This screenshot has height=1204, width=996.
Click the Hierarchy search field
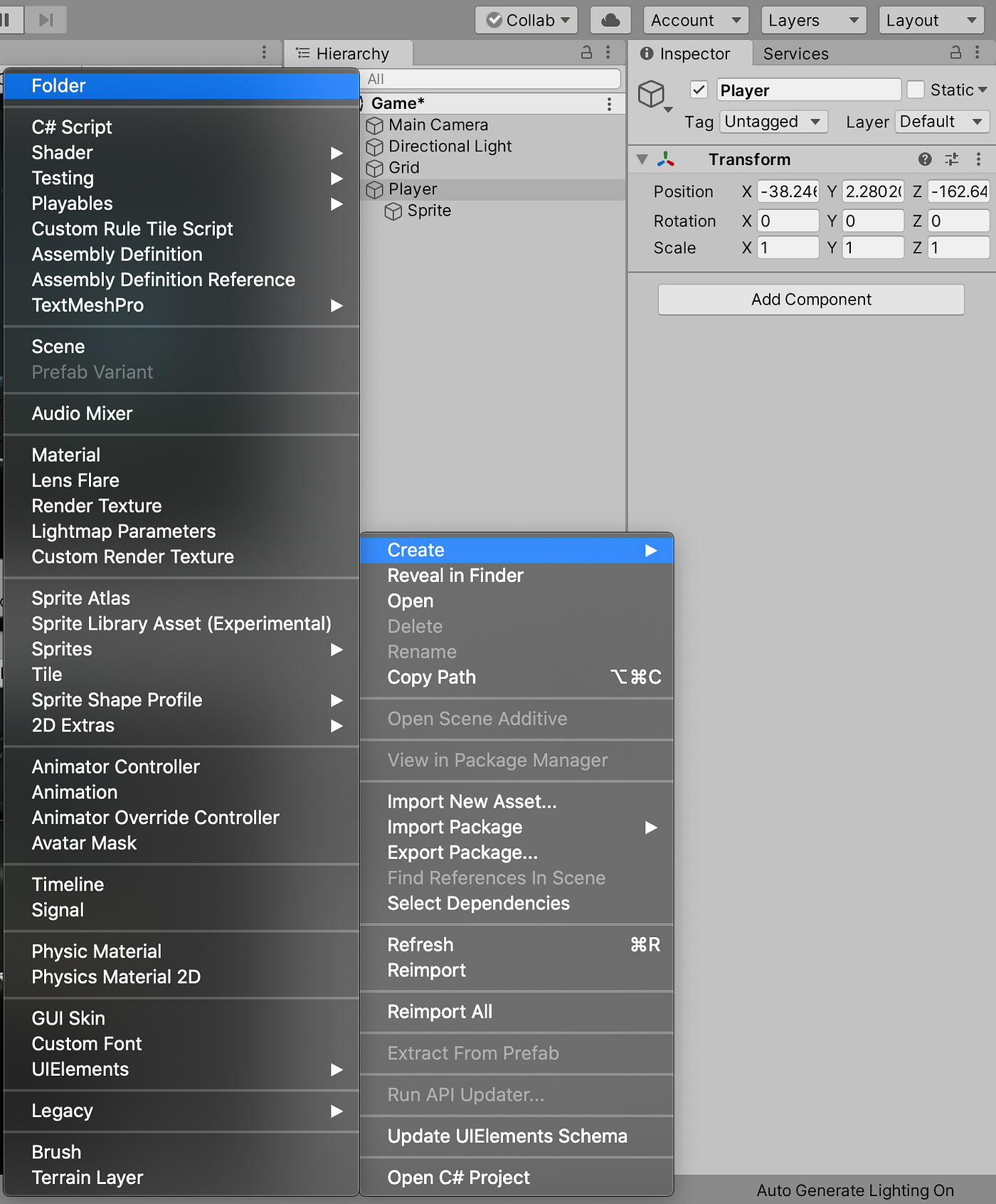coord(490,79)
